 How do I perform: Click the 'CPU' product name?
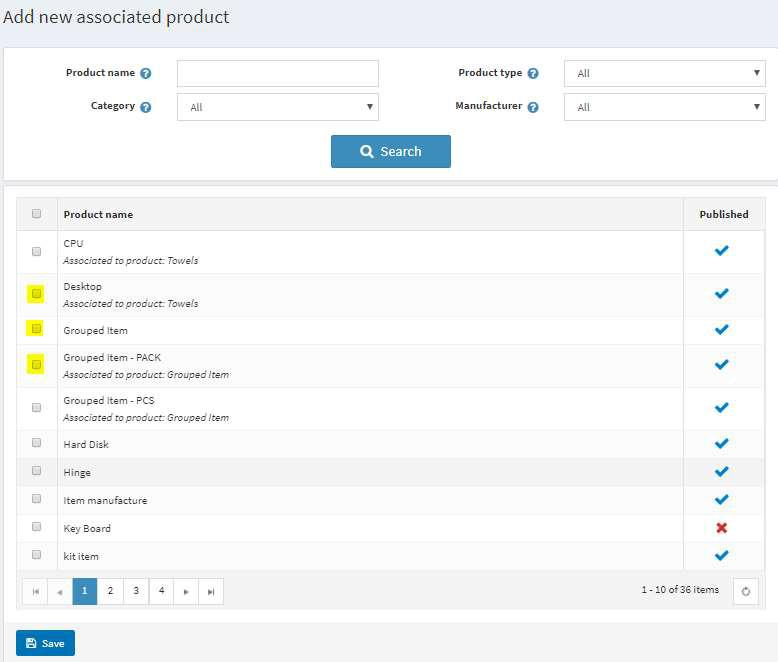pyautogui.click(x=73, y=243)
